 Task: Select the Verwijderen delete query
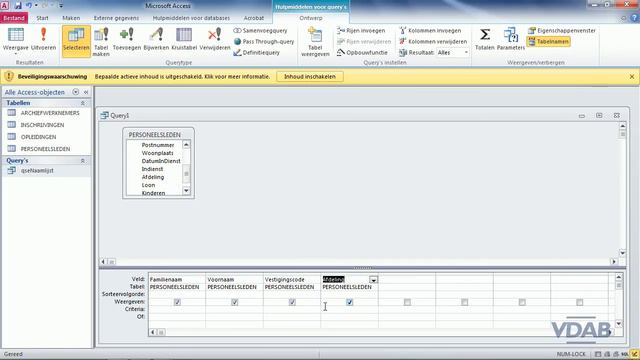click(x=215, y=39)
